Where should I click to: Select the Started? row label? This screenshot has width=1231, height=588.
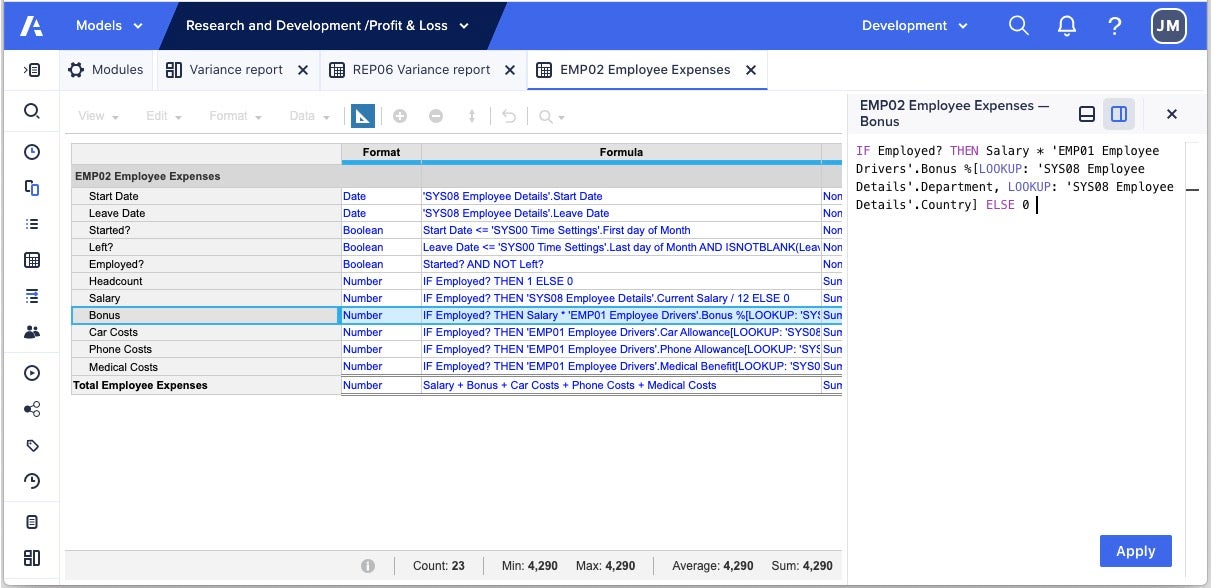pyautogui.click(x=206, y=231)
